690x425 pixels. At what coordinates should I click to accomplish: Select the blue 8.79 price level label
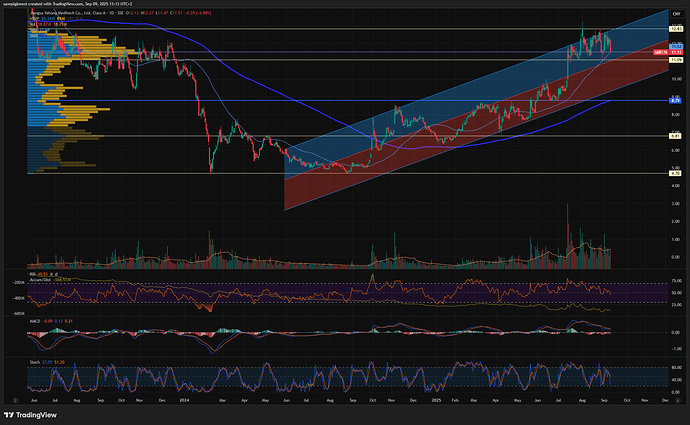(x=675, y=101)
